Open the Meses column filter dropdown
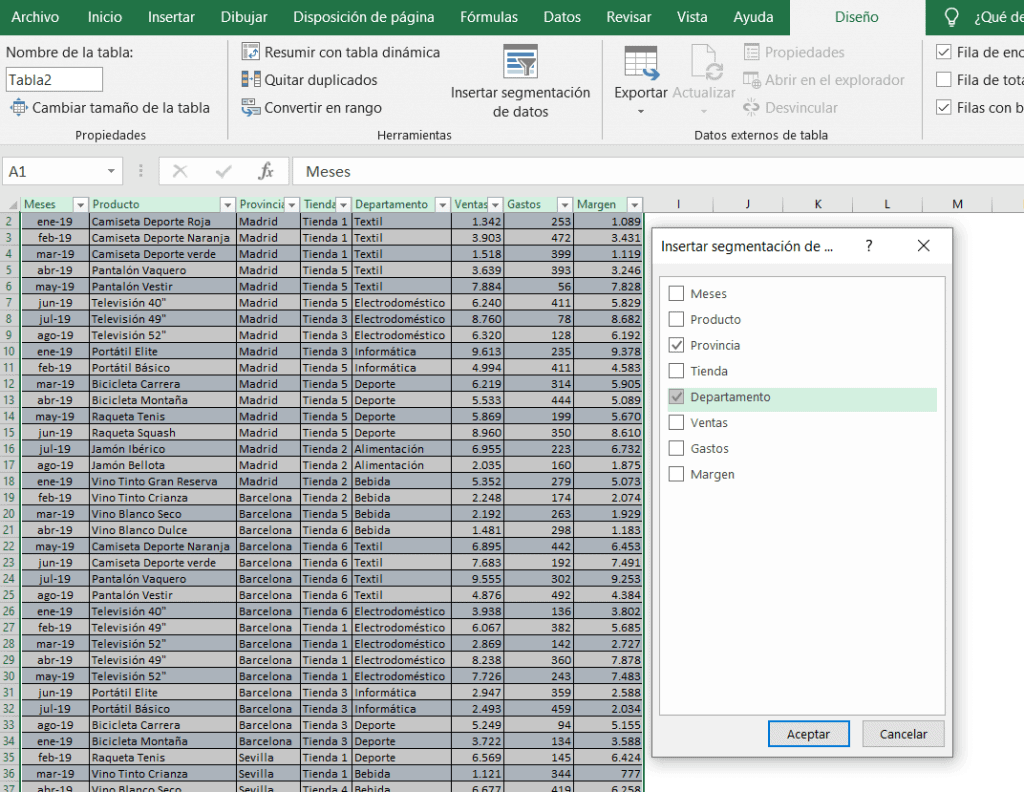1024x792 pixels. click(80, 205)
